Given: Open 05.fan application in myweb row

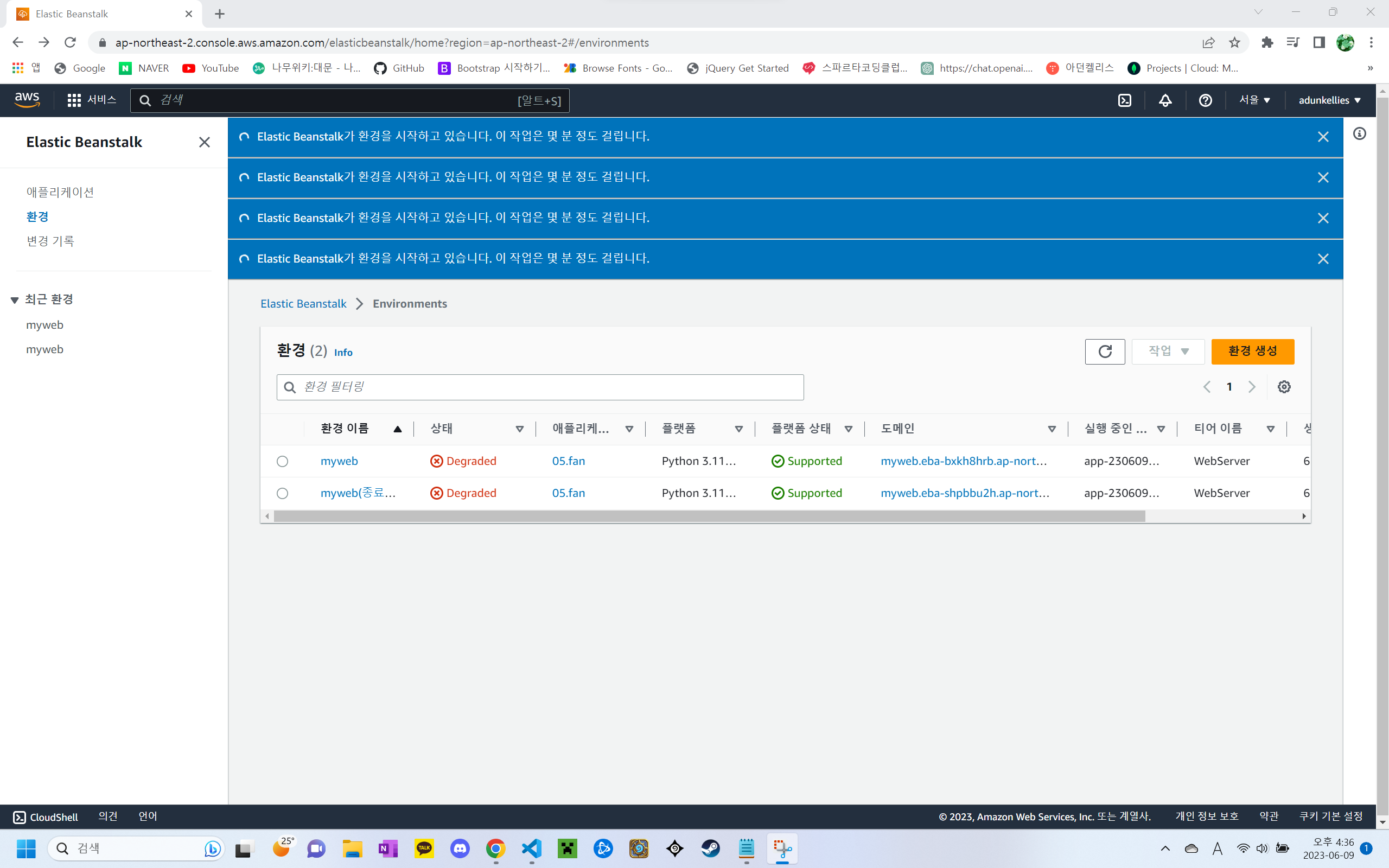Looking at the screenshot, I should [x=568, y=462].
